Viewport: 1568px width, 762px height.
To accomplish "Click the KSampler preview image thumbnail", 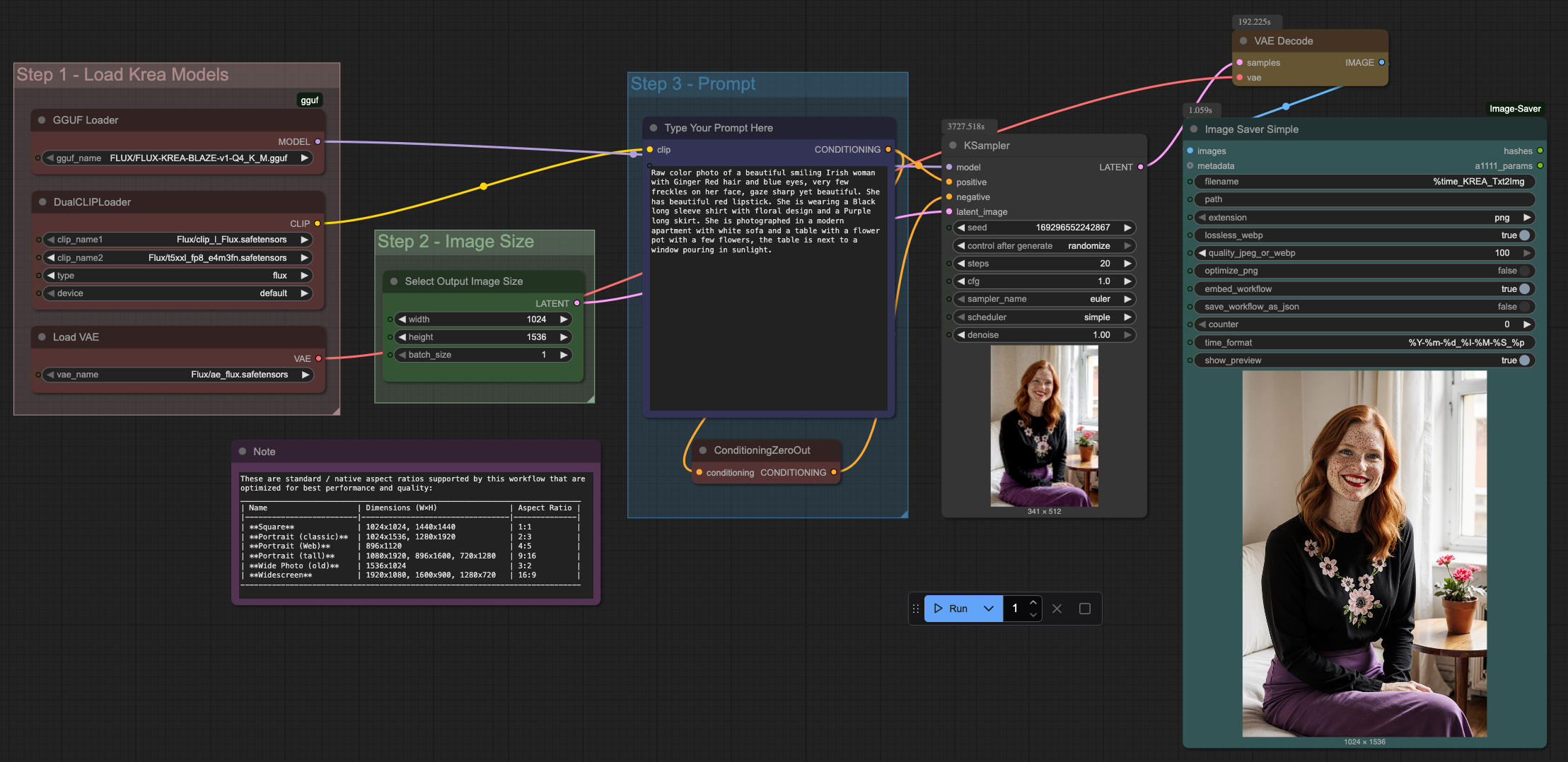I will 1044,426.
